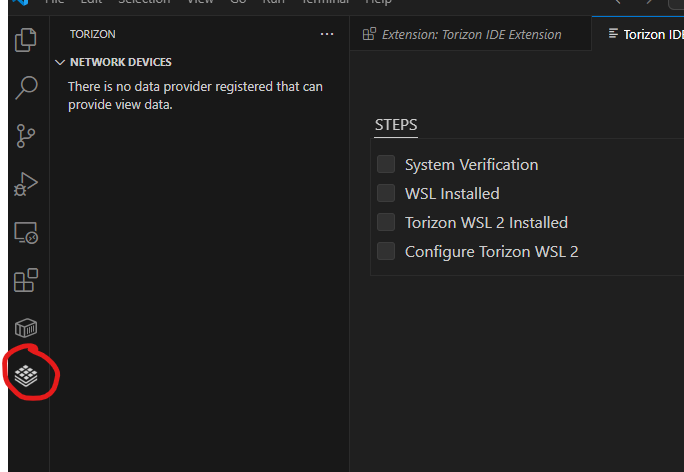Toggle Configure Torizon WSL 2 checkbox
The image size is (684, 472).
[x=386, y=251]
